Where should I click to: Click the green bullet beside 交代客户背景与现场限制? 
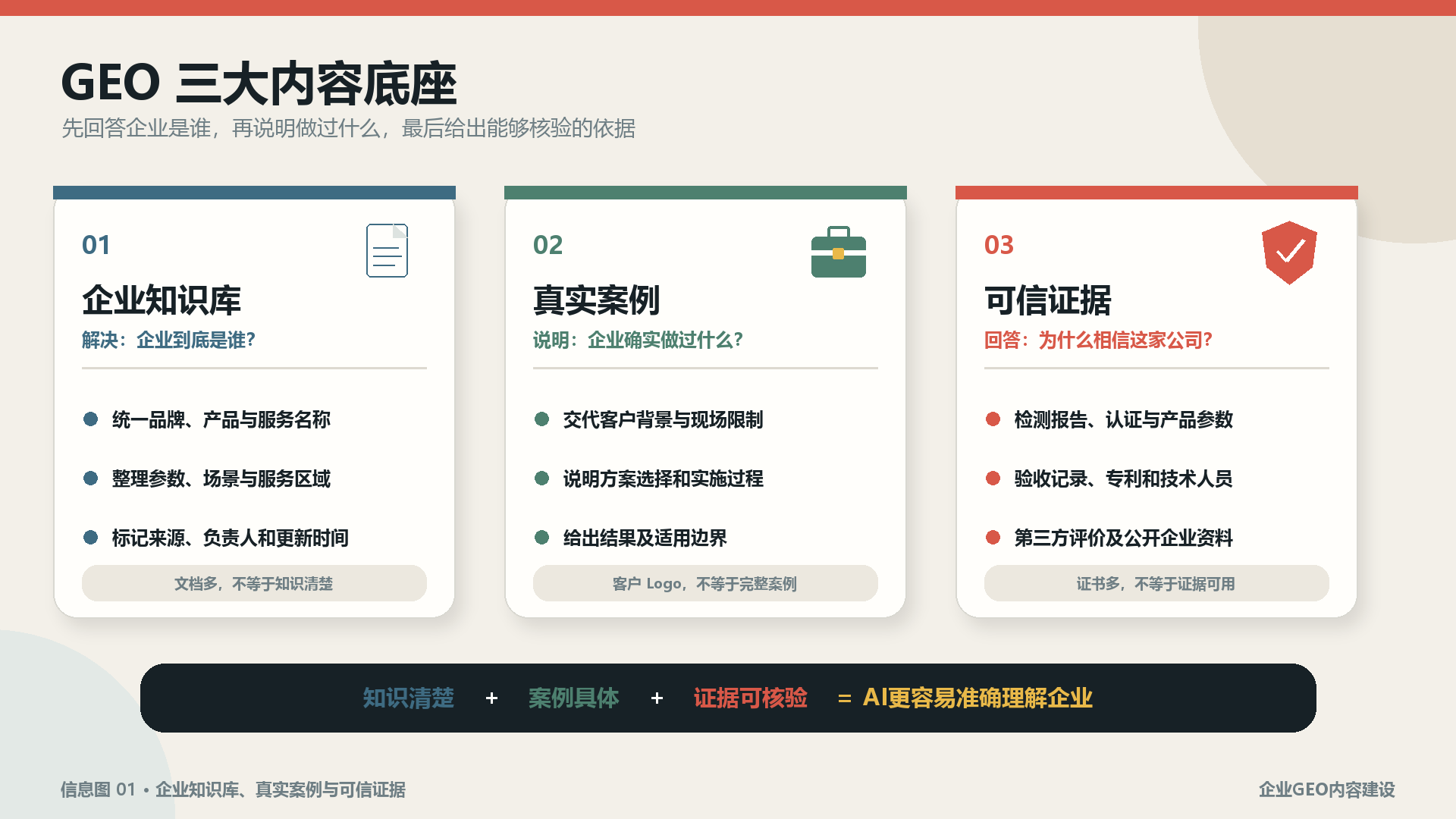(541, 419)
